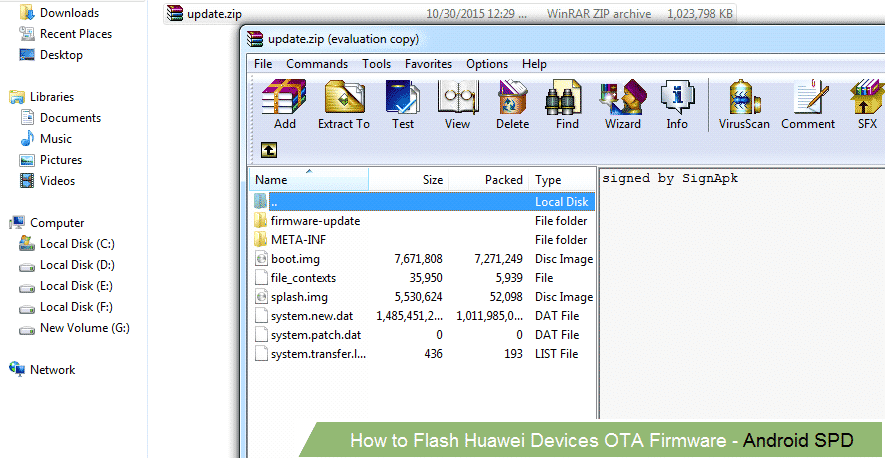885x458 pixels.
Task: Sort file list by Name column
Action: pos(309,180)
